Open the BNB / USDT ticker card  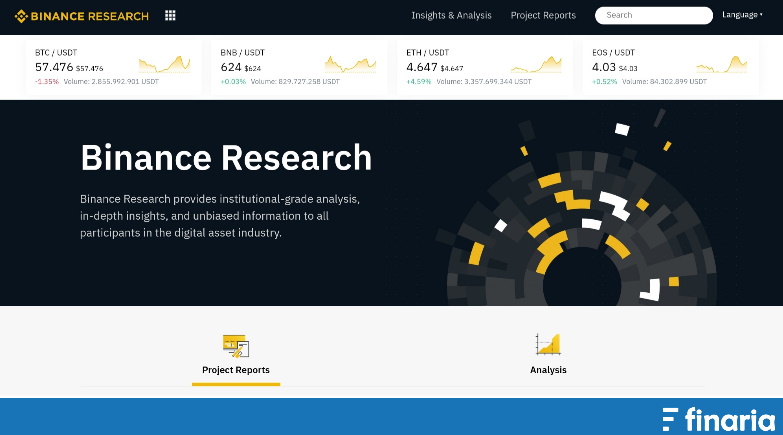300,67
